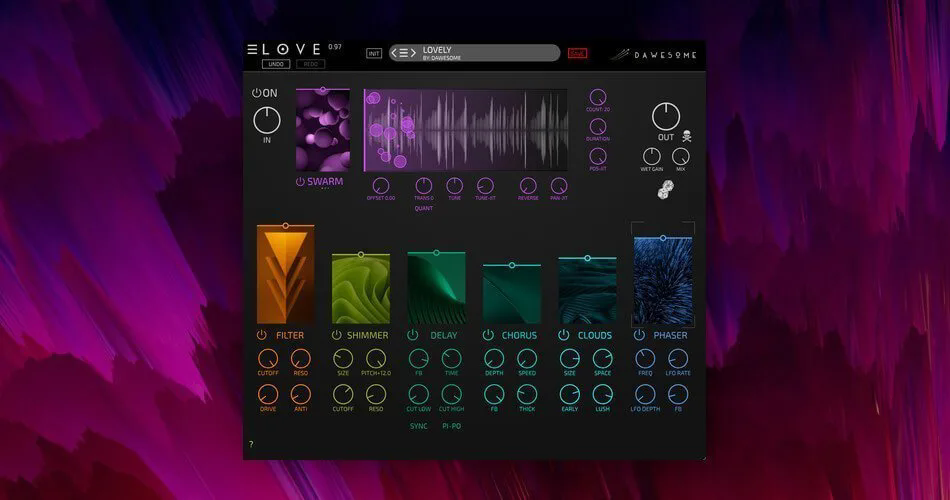Screen dimensions: 950x500
Task: Toggle the SWARM power button
Action: click(300, 181)
